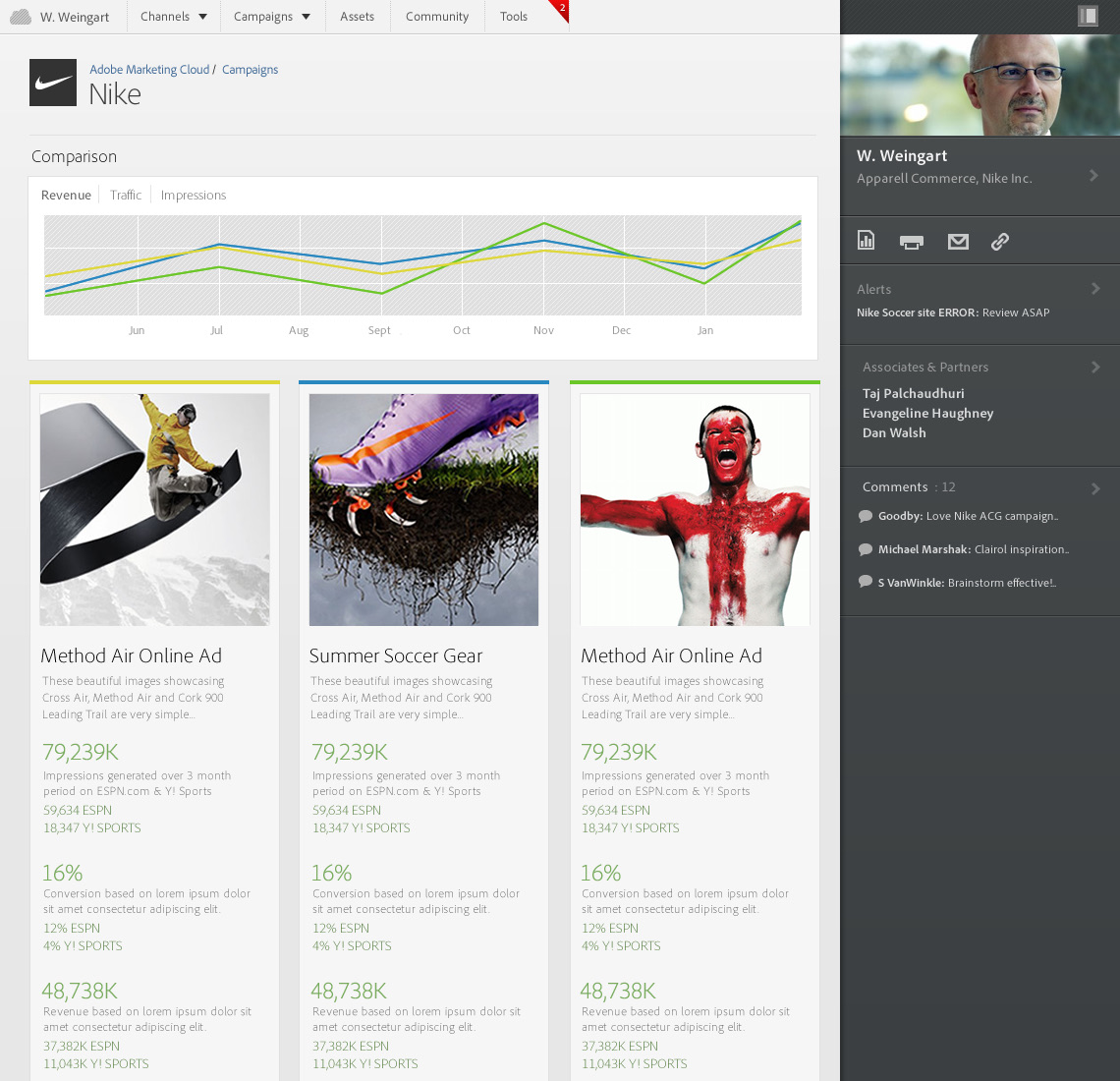This screenshot has width=1120, height=1081.
Task: Open Michael Marshak's Clairol inspiration comment
Action: pos(973,549)
